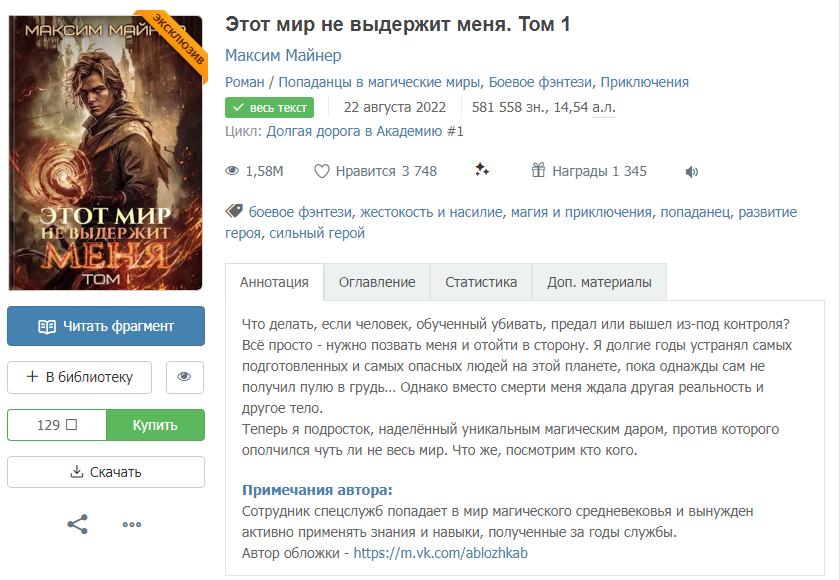
Task: Click the green Купить button
Action: (x=155, y=425)
